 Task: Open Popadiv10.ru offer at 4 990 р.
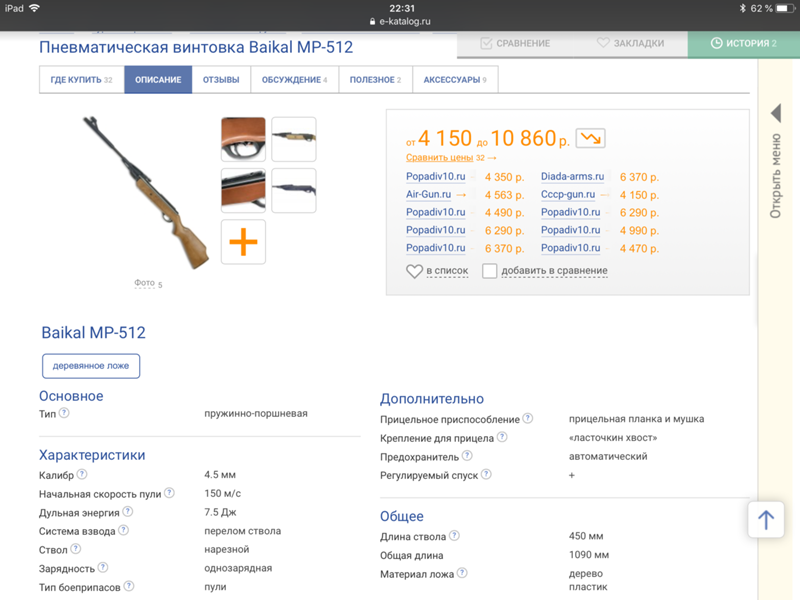[570, 230]
